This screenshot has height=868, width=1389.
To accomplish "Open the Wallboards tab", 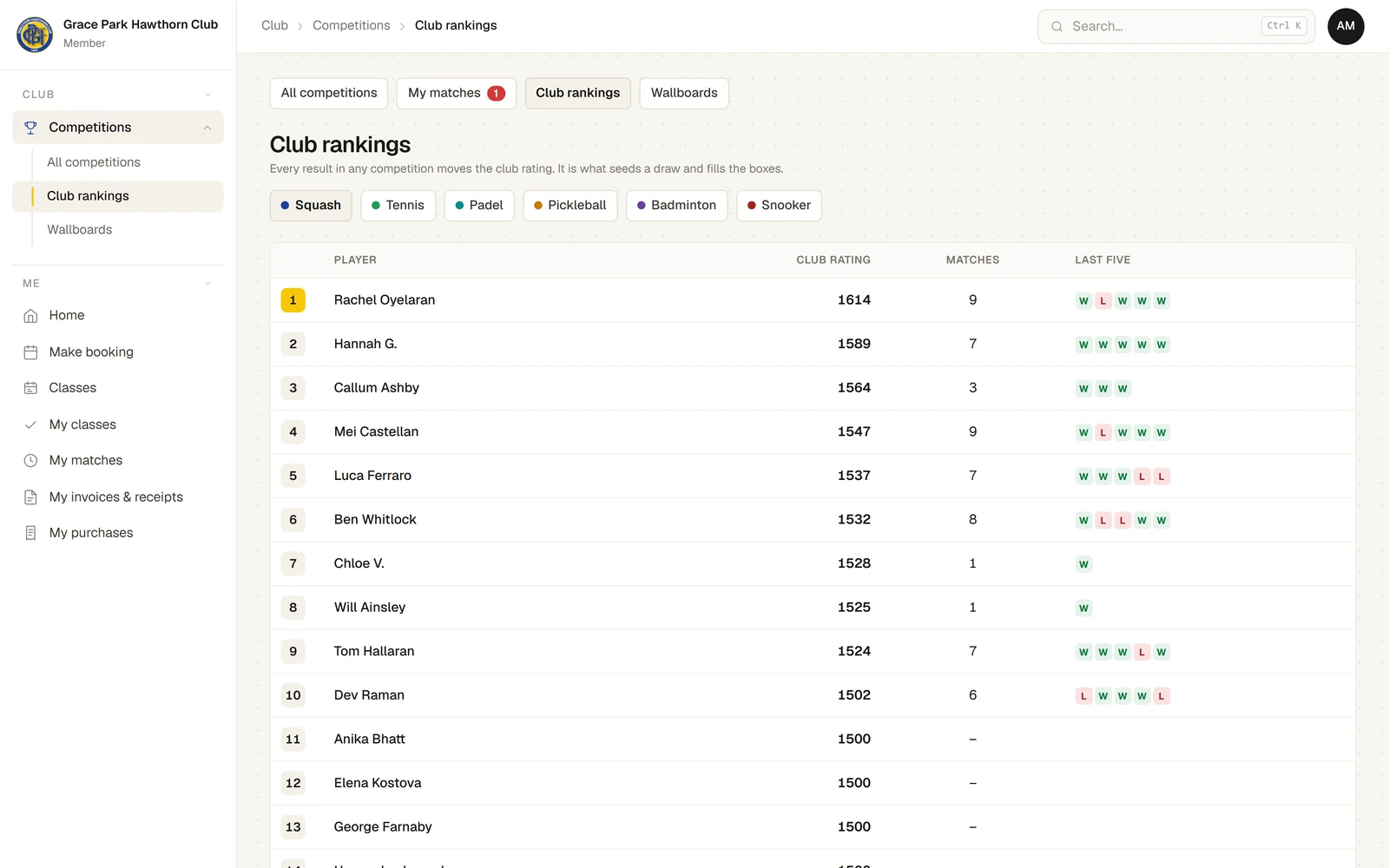I will 684,93.
